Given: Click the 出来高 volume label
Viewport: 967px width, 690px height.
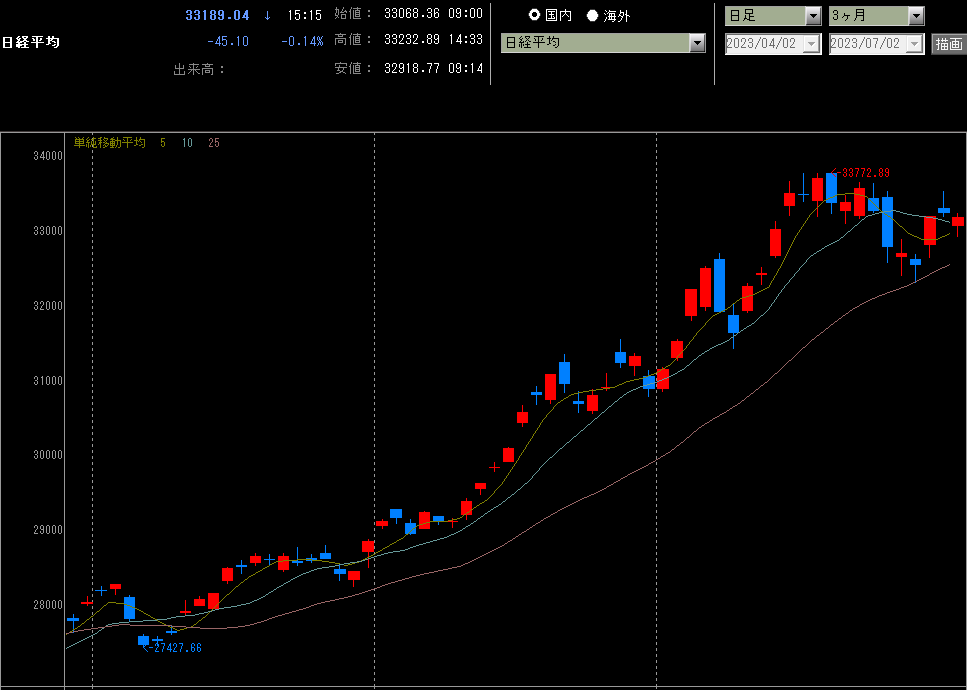Looking at the screenshot, I should 200,69.
